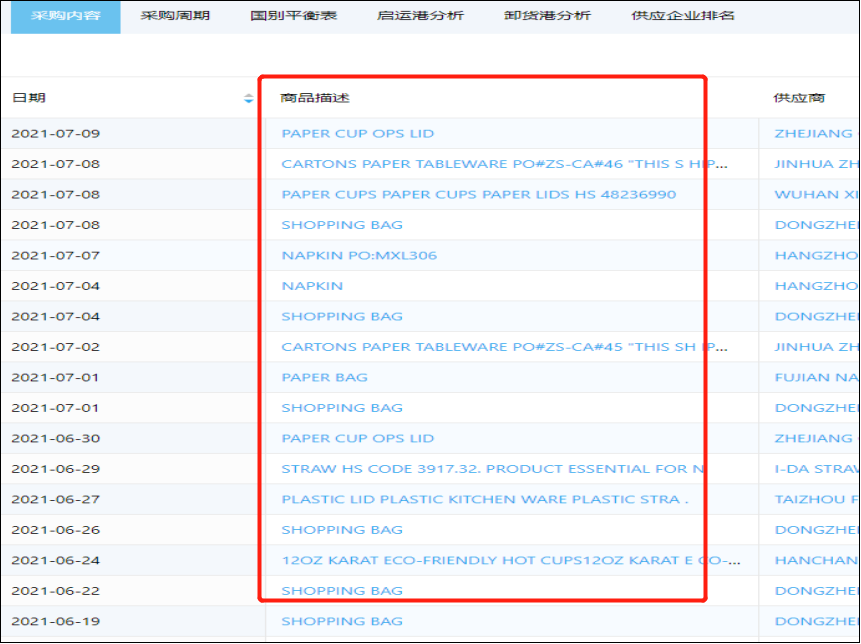This screenshot has height=644, width=861.
Task: Open the HANGZHO supplier in the 2021-07-04 row
Action: click(x=817, y=286)
